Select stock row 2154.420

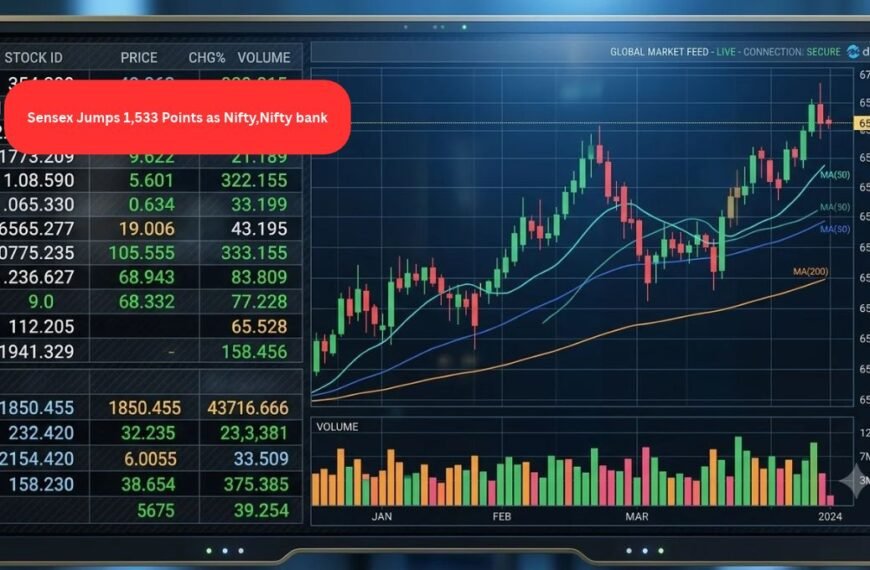click(x=37, y=459)
